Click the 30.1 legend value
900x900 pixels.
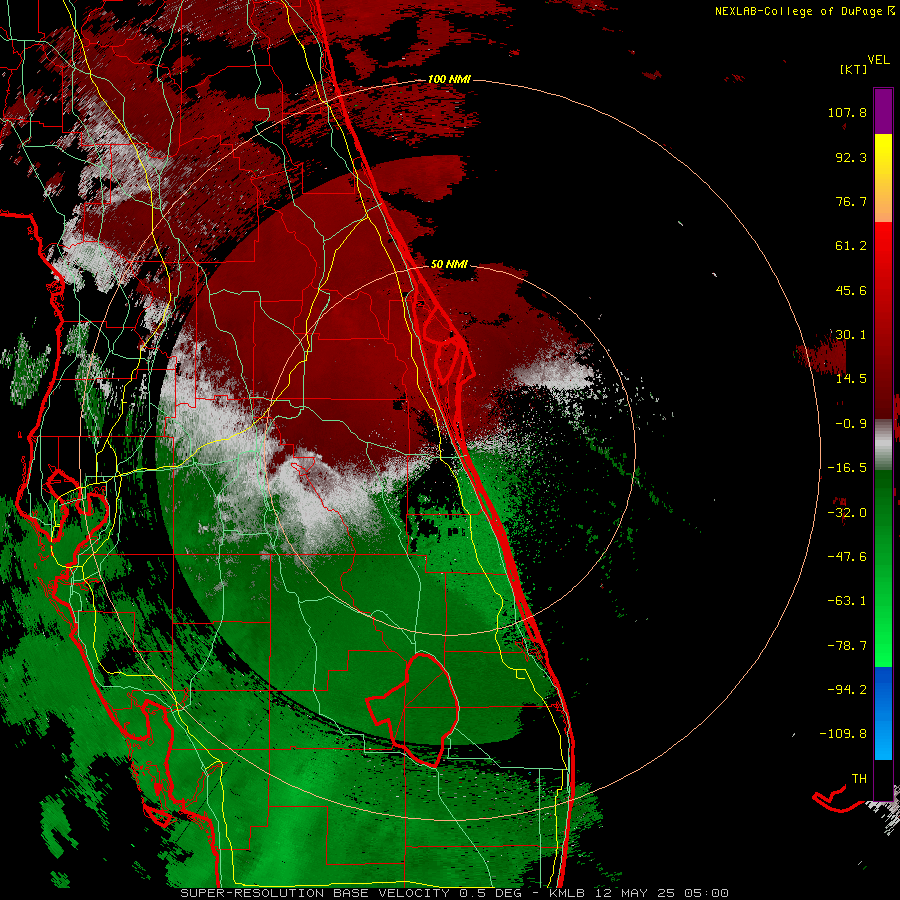[x=851, y=335]
